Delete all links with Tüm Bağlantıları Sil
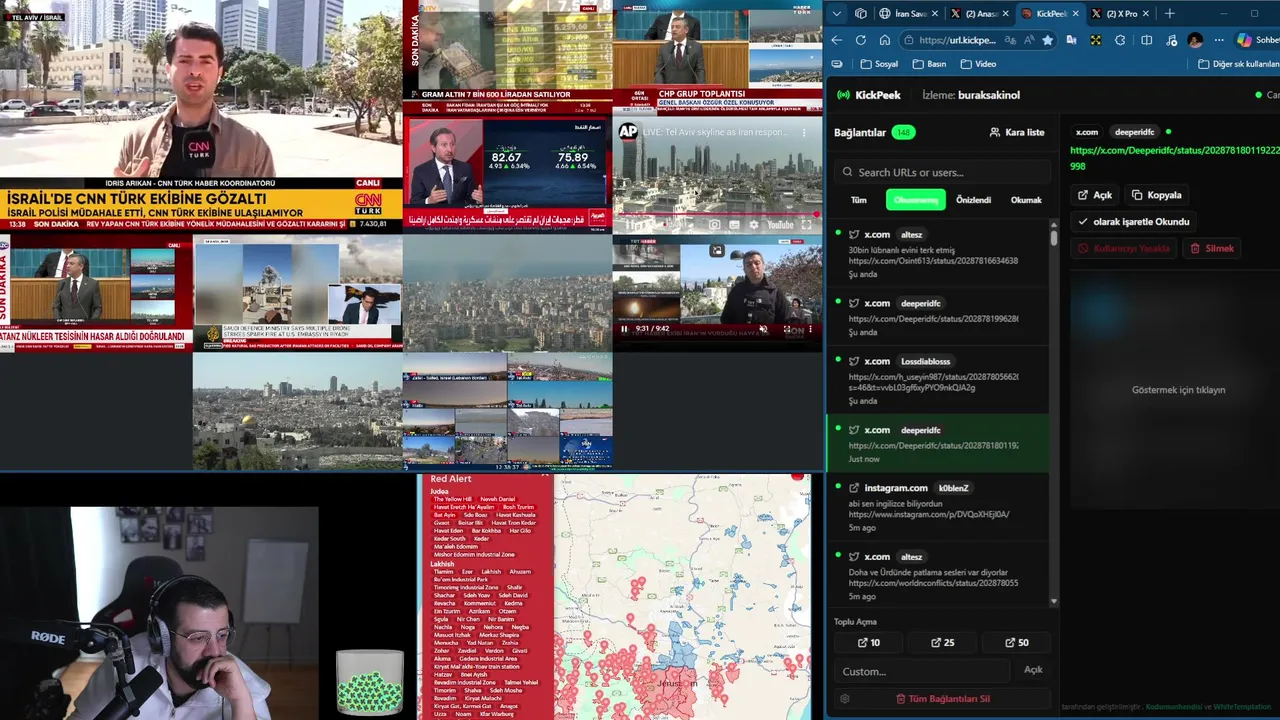 942,699
